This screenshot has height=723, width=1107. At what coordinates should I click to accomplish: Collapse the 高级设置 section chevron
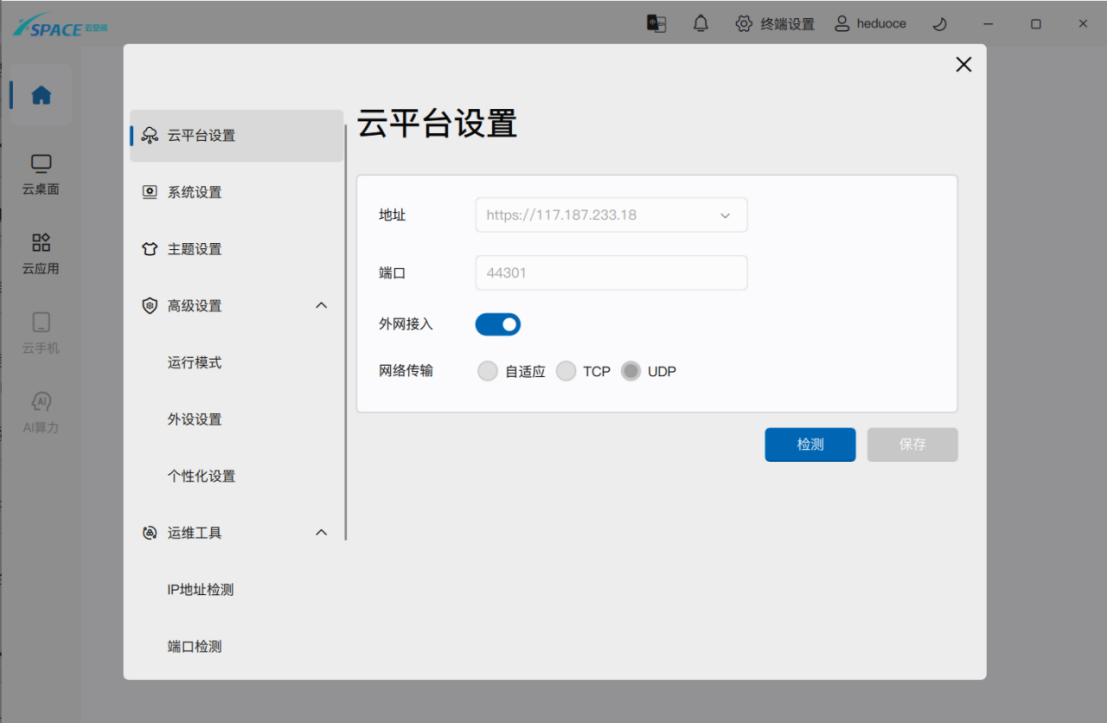tap(321, 306)
